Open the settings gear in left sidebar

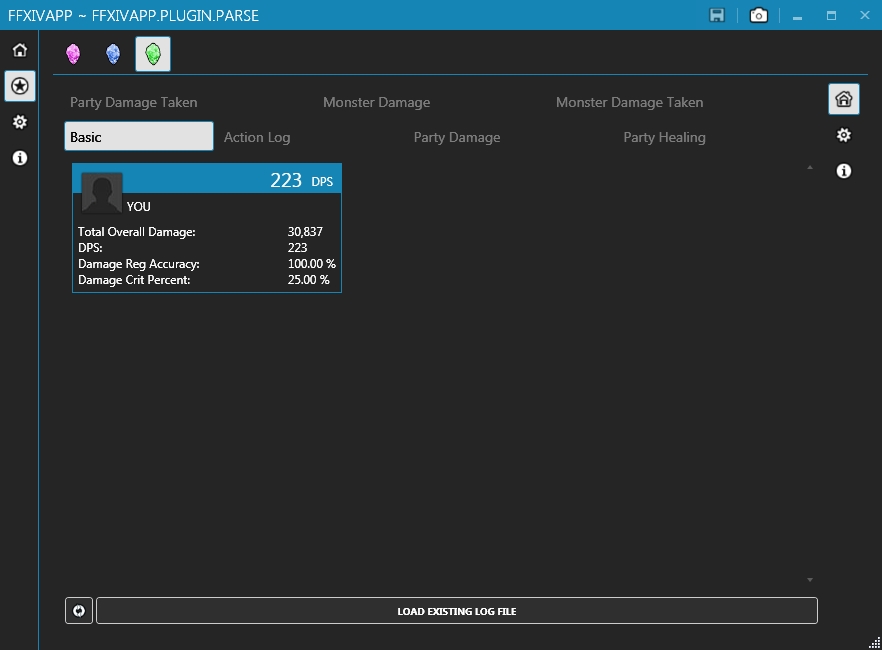pyautogui.click(x=20, y=122)
